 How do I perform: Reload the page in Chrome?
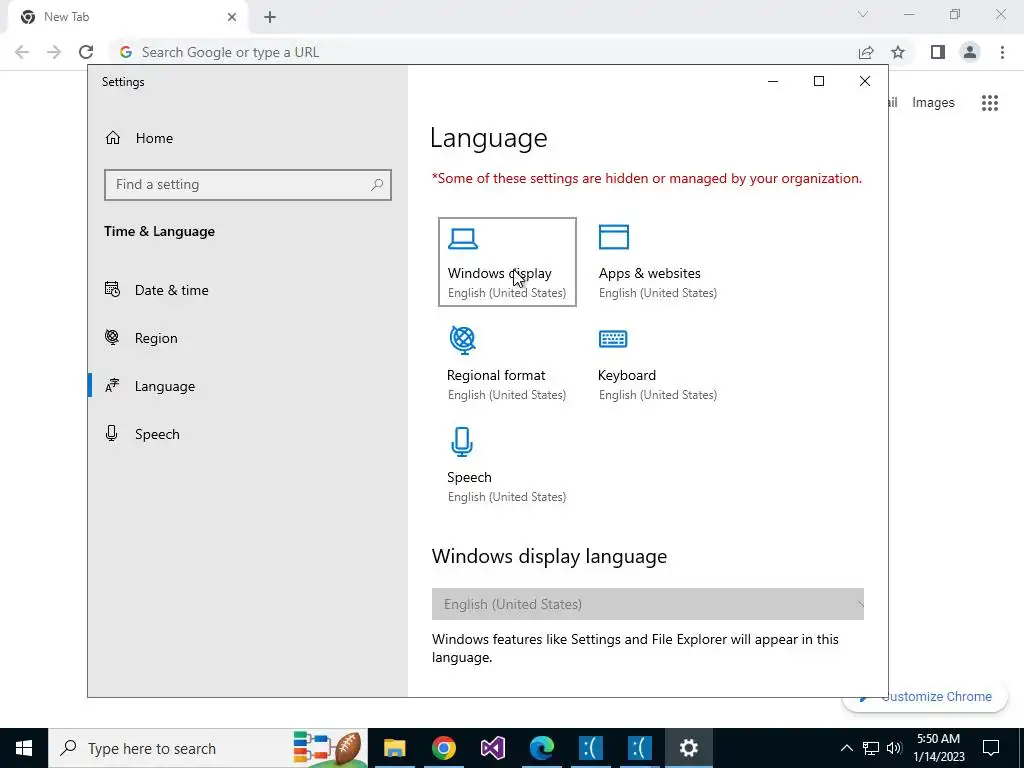click(86, 52)
